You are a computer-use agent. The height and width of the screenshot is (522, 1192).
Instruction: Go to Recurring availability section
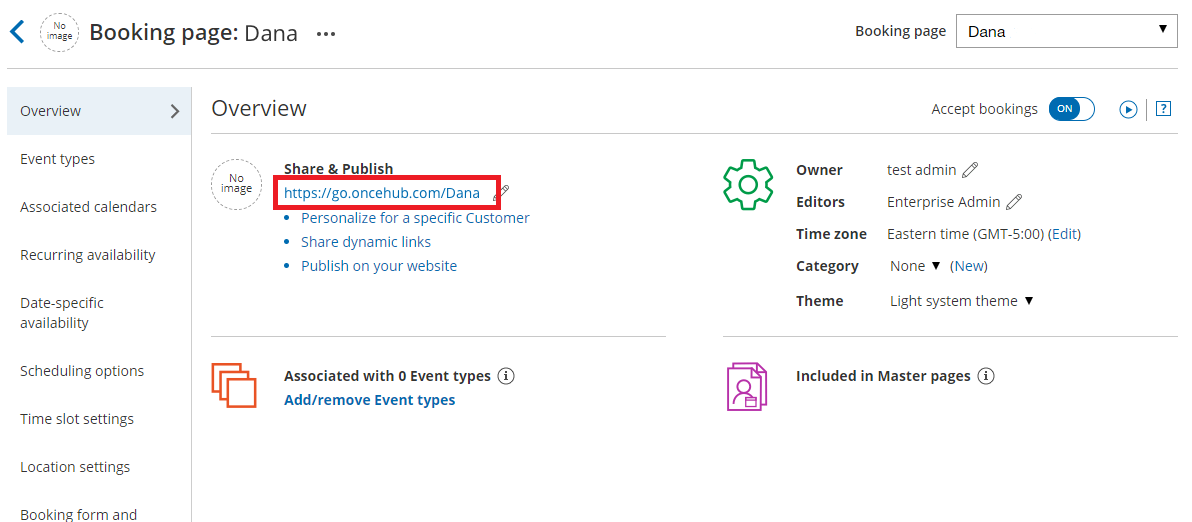point(88,255)
